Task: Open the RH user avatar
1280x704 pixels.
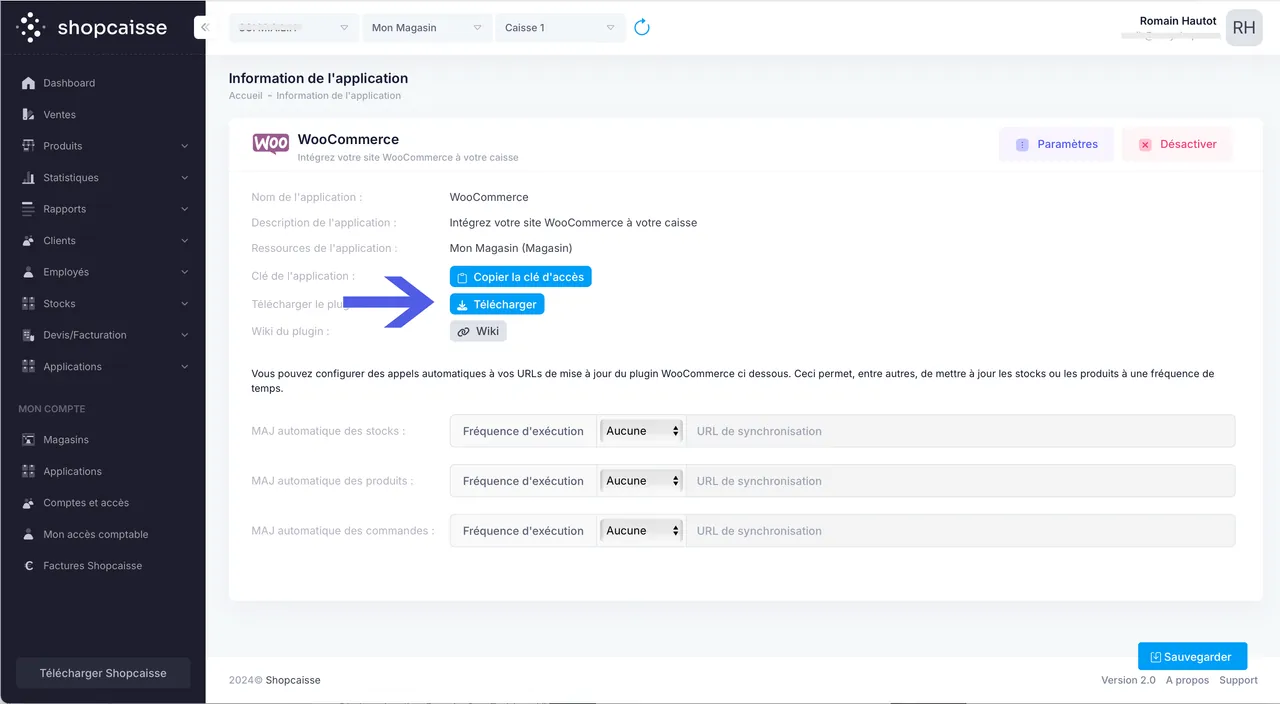Action: [x=1244, y=28]
